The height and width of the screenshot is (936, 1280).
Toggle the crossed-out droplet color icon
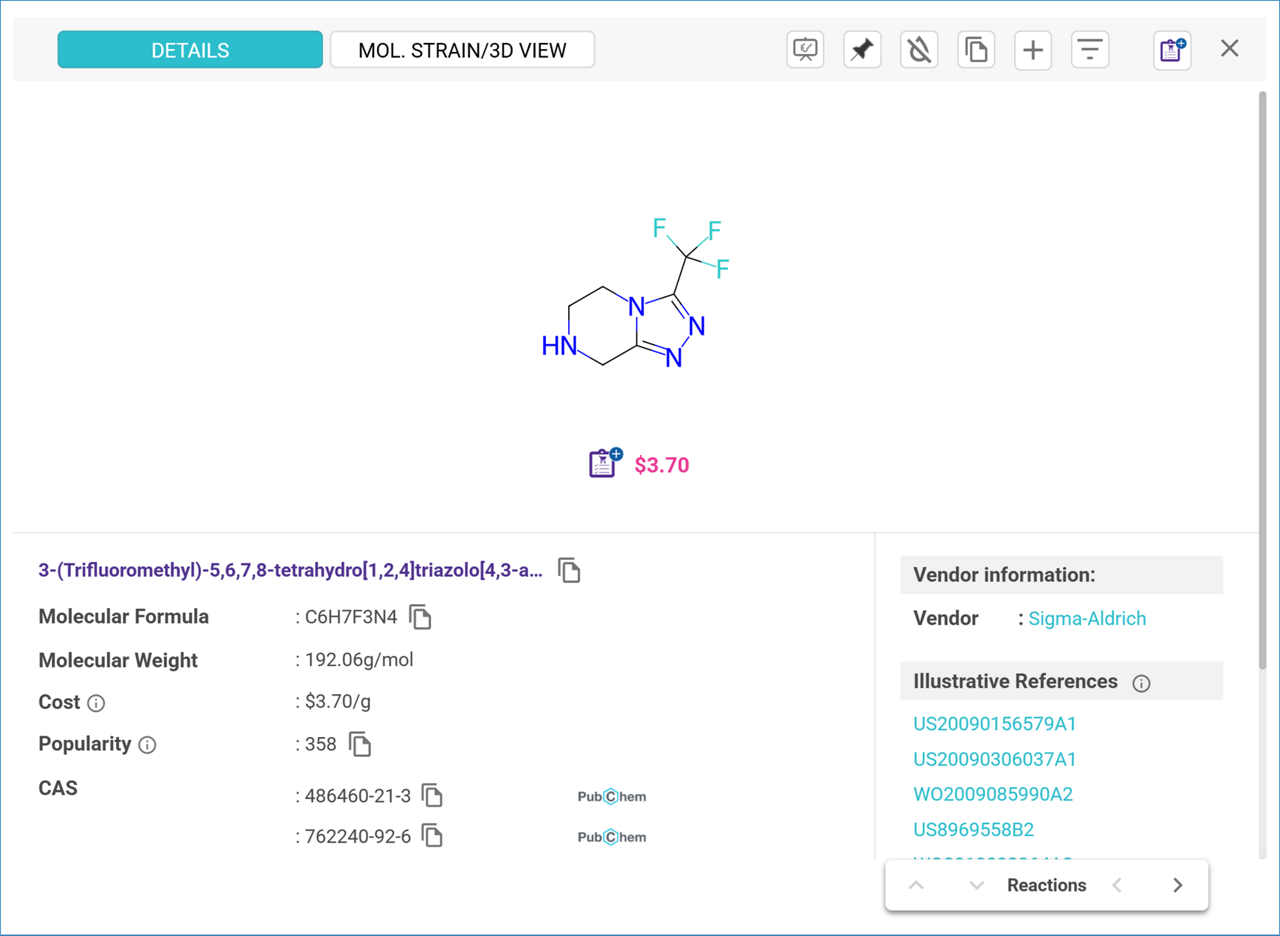(x=918, y=49)
